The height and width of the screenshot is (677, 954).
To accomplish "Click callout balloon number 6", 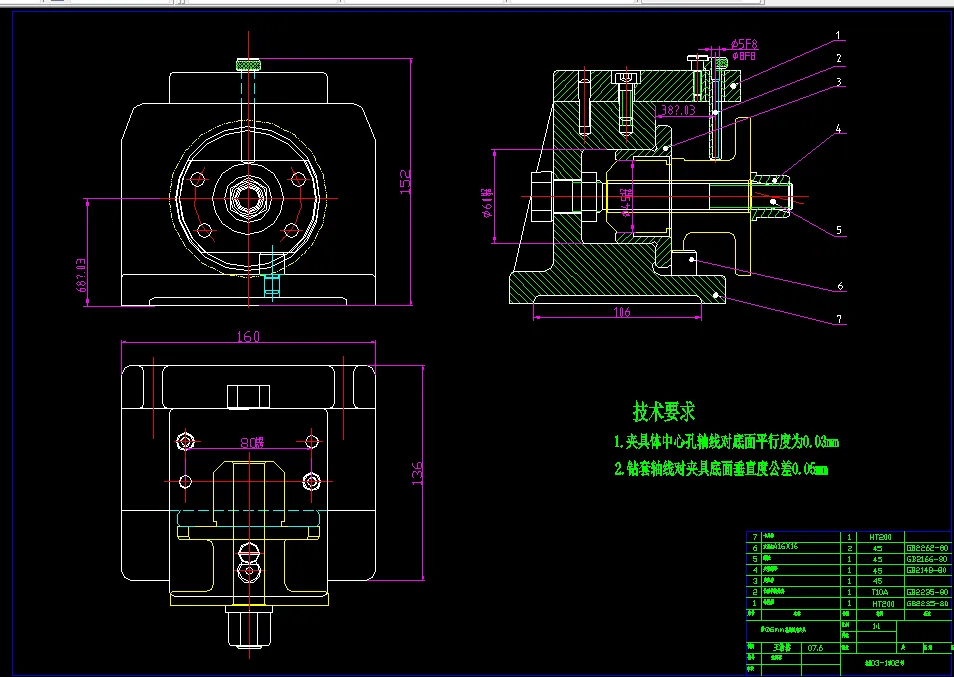I will [840, 286].
